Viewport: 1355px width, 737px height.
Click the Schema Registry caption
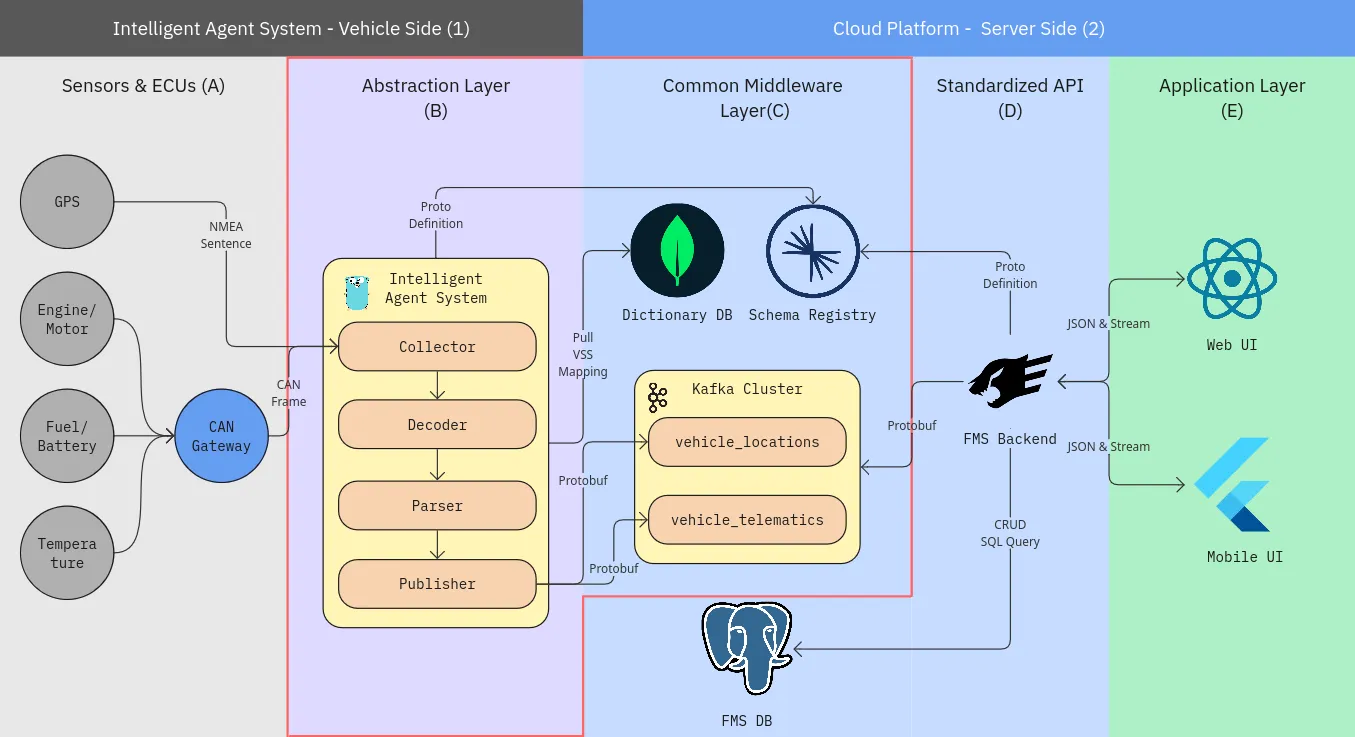click(x=812, y=315)
